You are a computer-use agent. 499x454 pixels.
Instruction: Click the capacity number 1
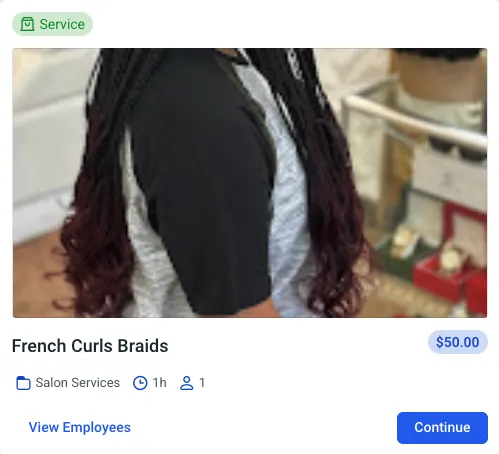point(202,383)
